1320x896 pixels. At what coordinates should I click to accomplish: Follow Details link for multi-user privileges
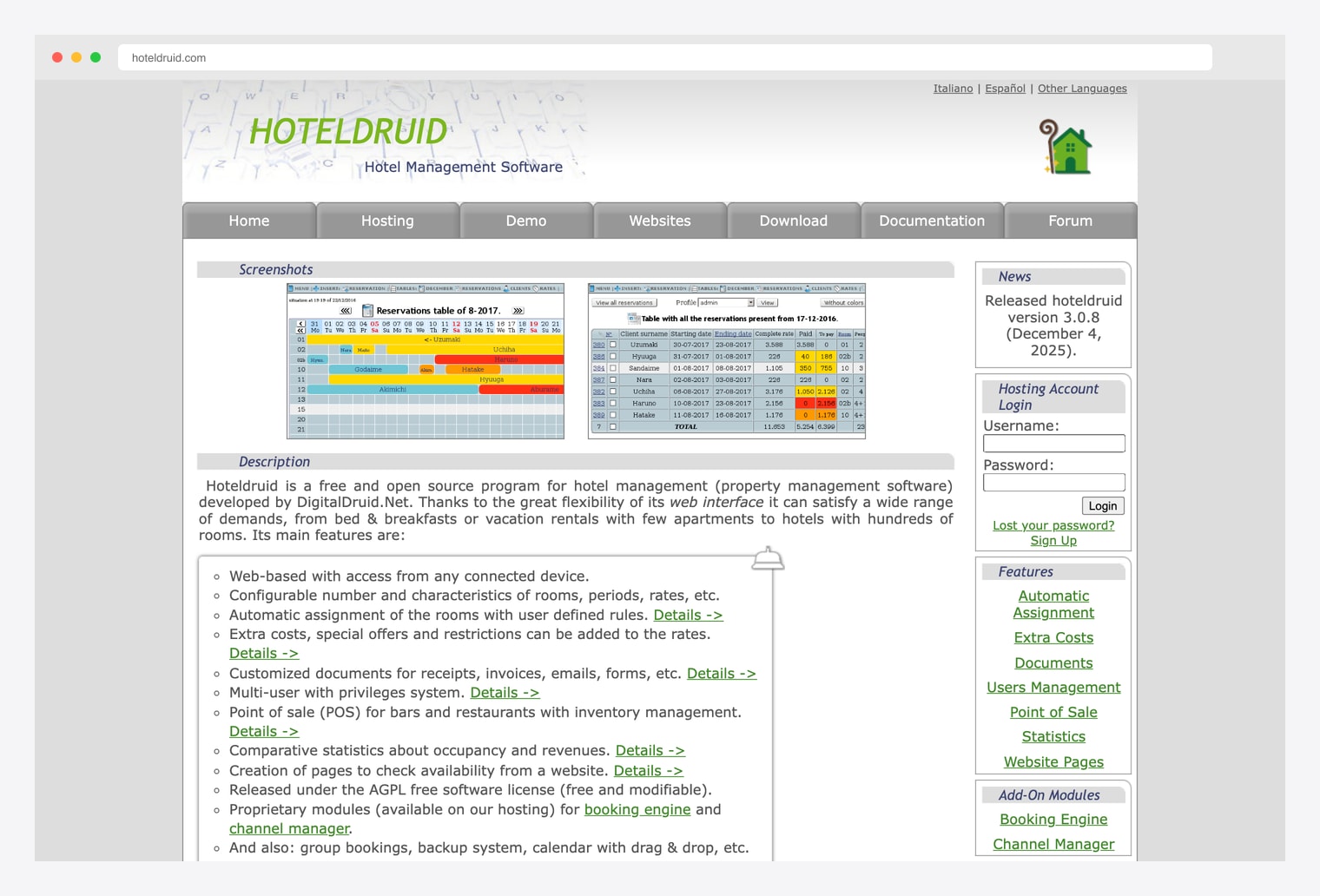(x=505, y=692)
